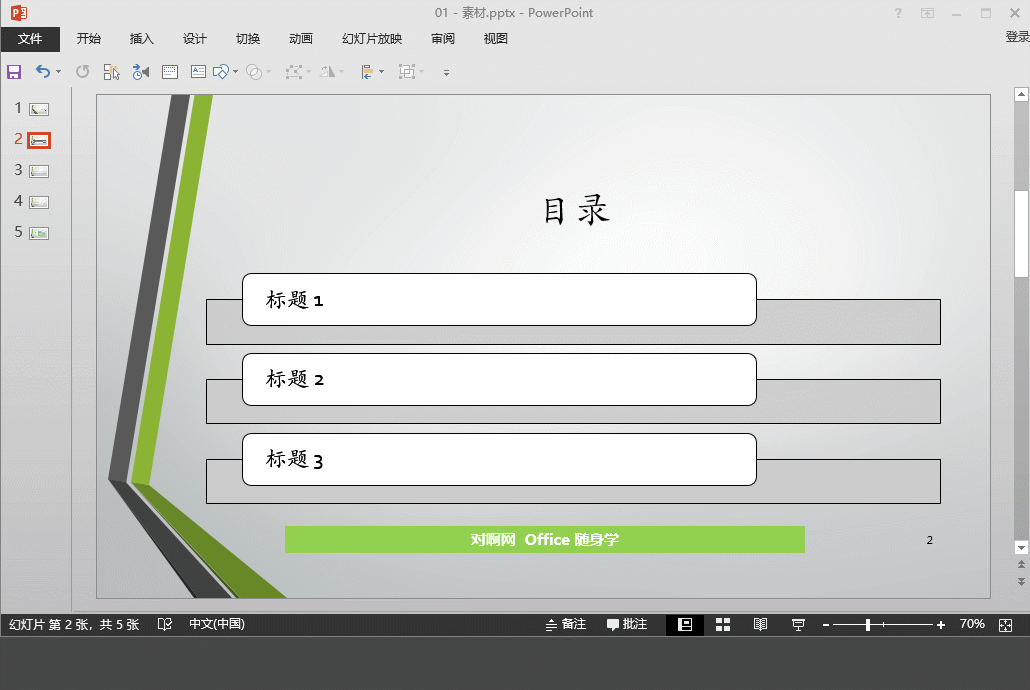1030x690 pixels.
Task: Open Reading View from the status bar
Action: (760, 624)
